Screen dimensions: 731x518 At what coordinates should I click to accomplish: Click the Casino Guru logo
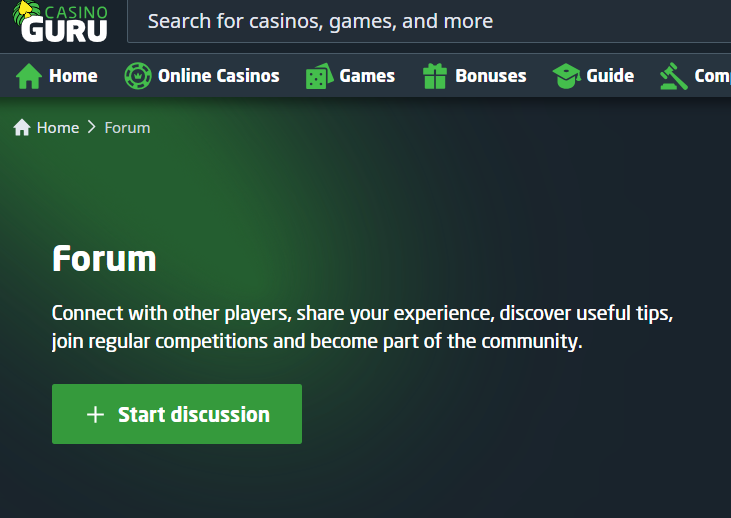click(62, 22)
